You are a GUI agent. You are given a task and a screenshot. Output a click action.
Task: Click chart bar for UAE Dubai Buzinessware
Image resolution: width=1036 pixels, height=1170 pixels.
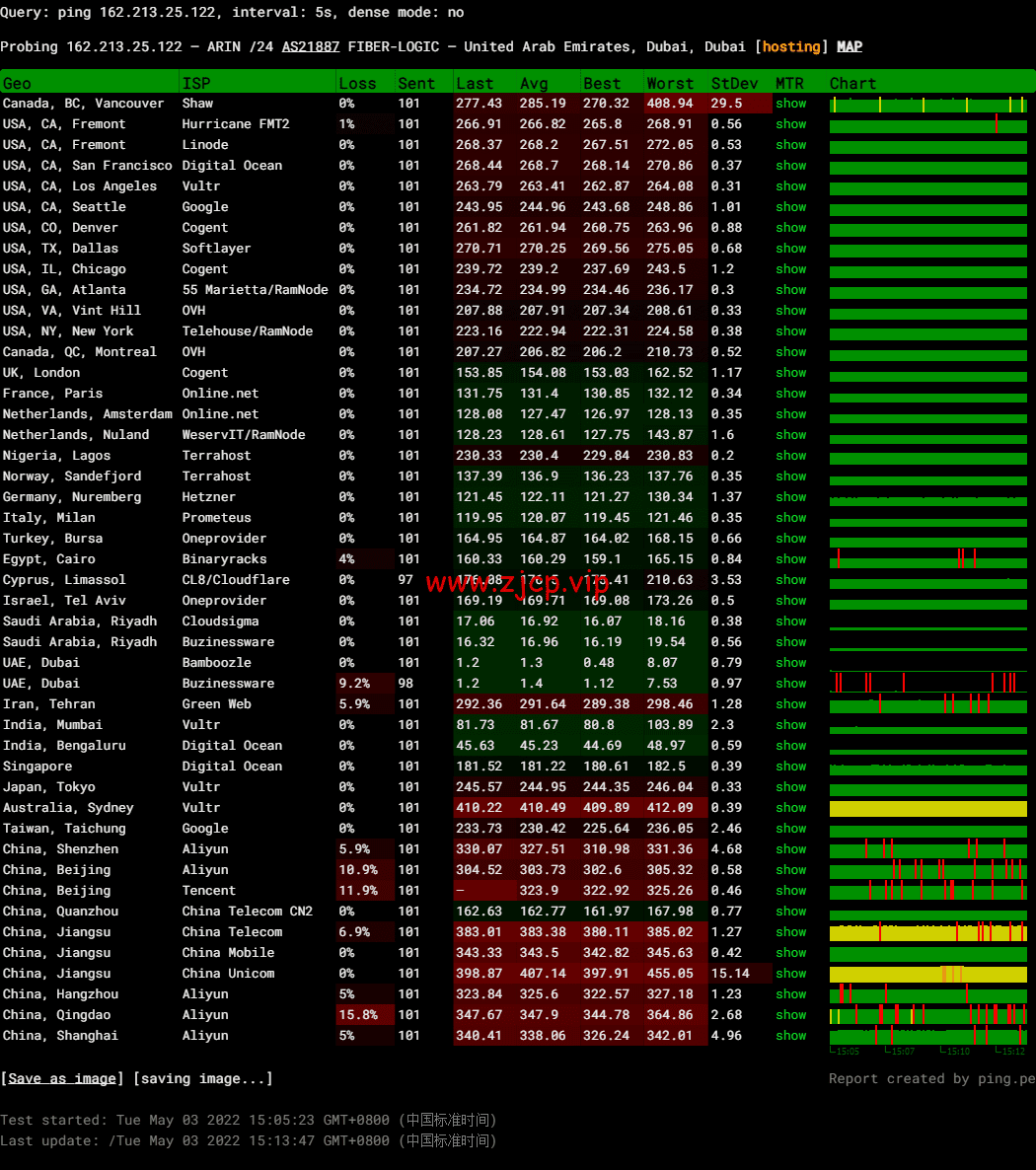pos(927,682)
